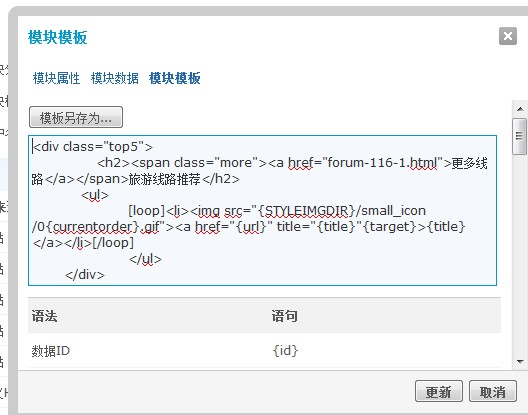Click the closing </div> line in code
Viewport: 528px width, 415px height.
click(85, 275)
